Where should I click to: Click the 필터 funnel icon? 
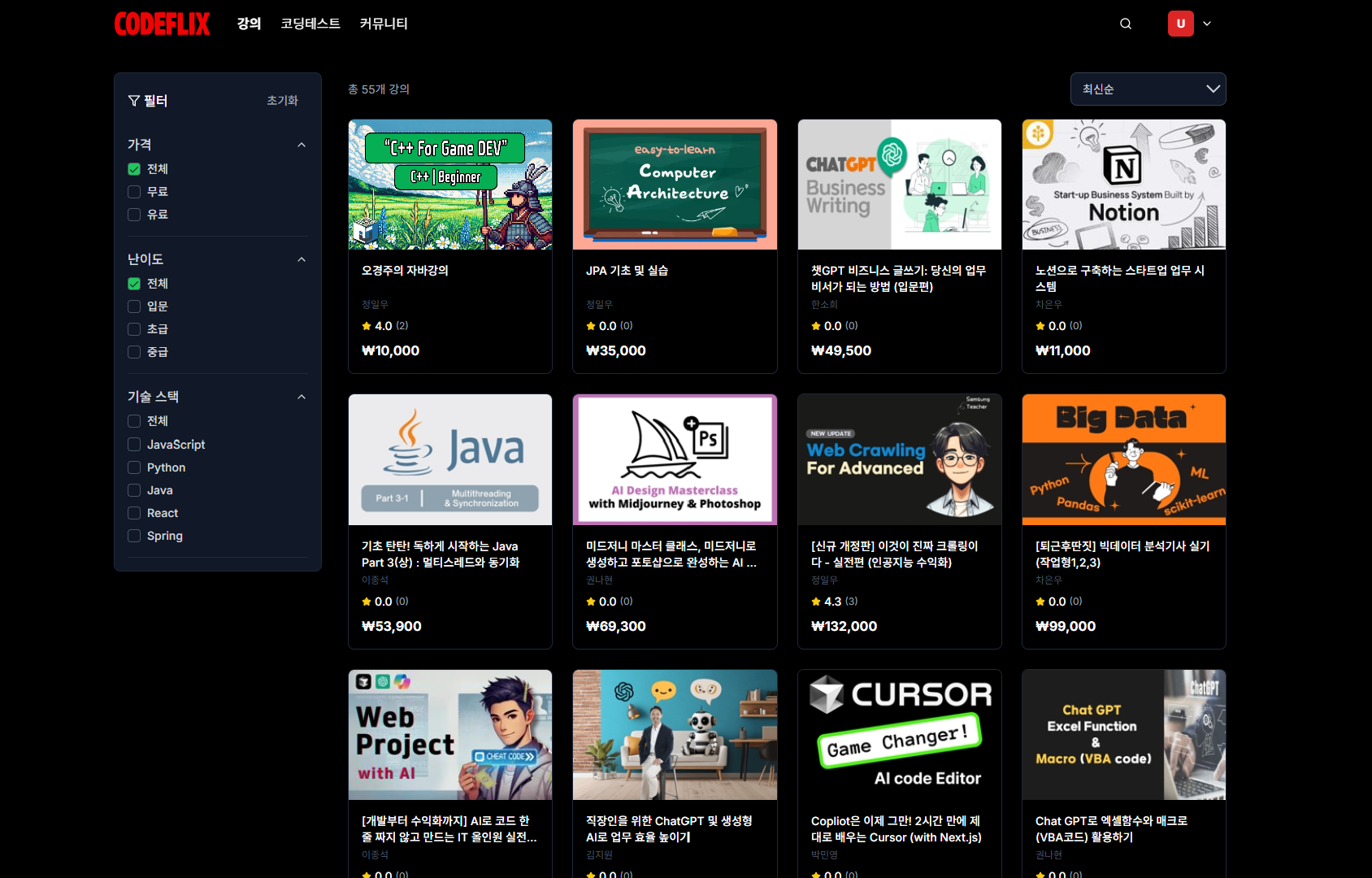134,101
